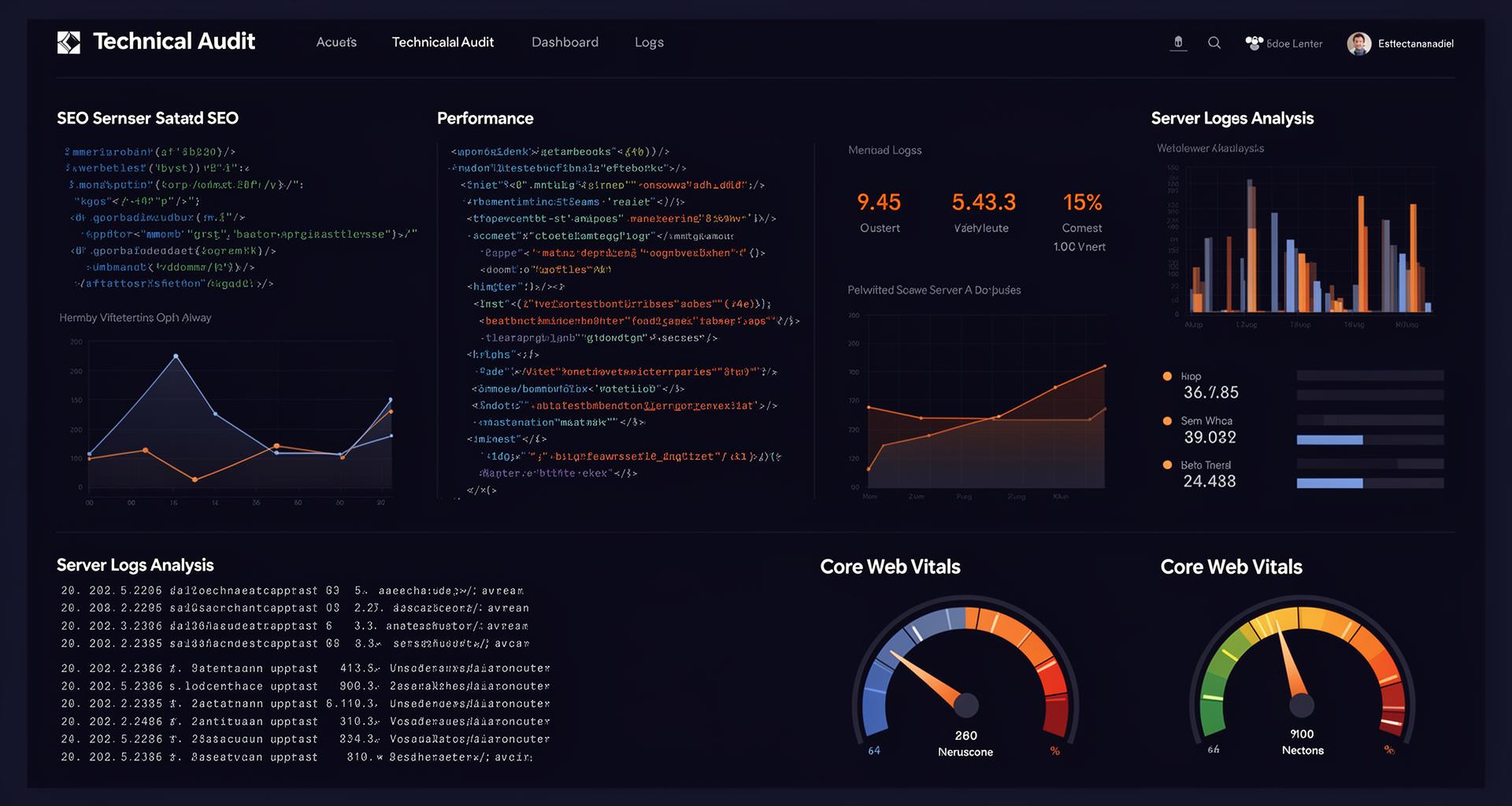Image resolution: width=1512 pixels, height=806 pixels.
Task: Select the 39.032 value
Action: pos(1210,438)
